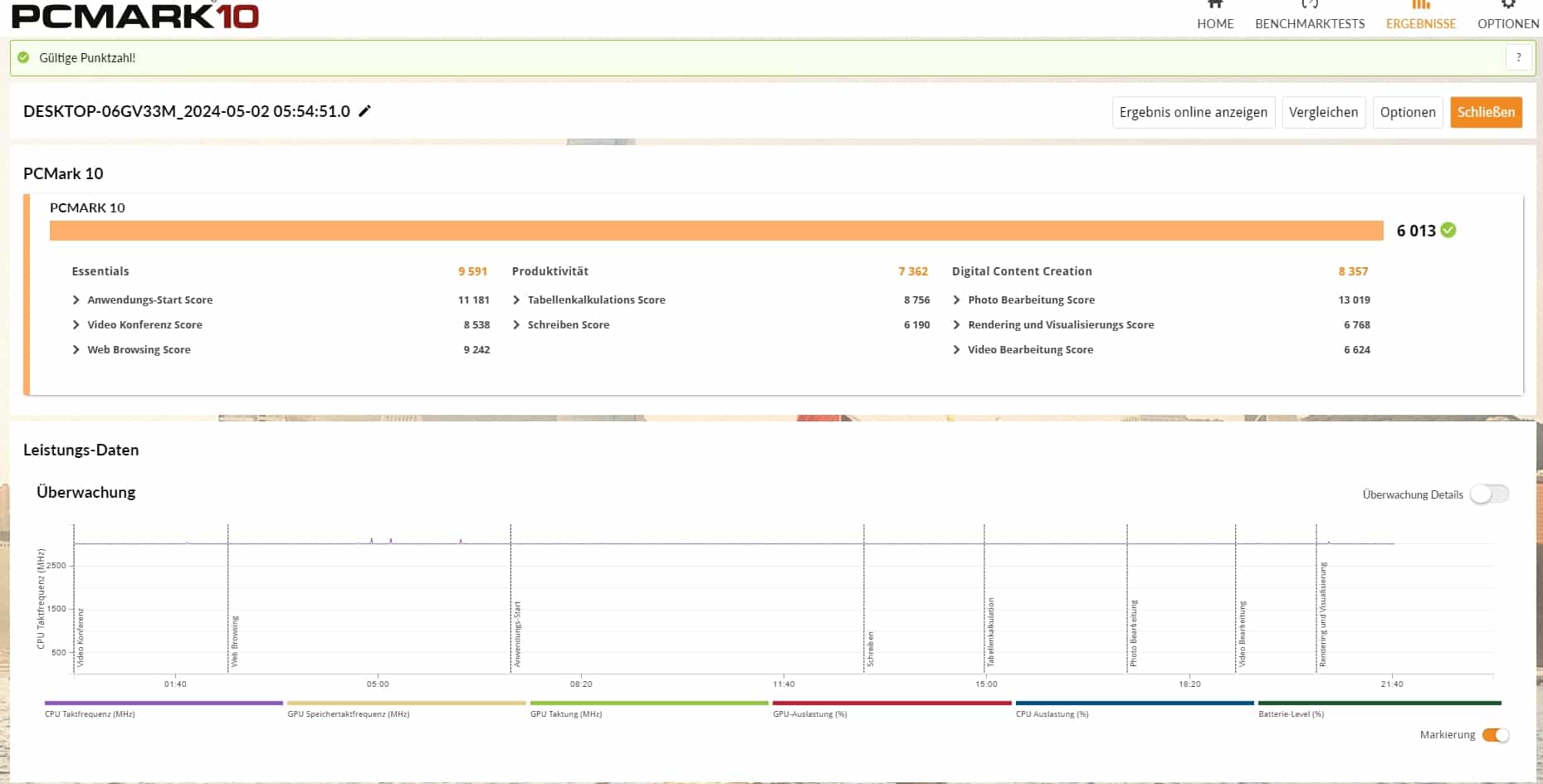Click the Home house icon

[1215, 4]
